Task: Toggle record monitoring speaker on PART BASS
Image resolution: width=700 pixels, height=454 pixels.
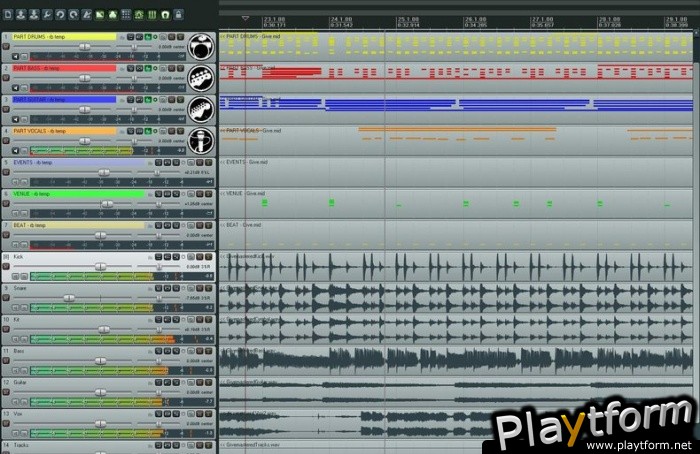Action: [x=16, y=88]
